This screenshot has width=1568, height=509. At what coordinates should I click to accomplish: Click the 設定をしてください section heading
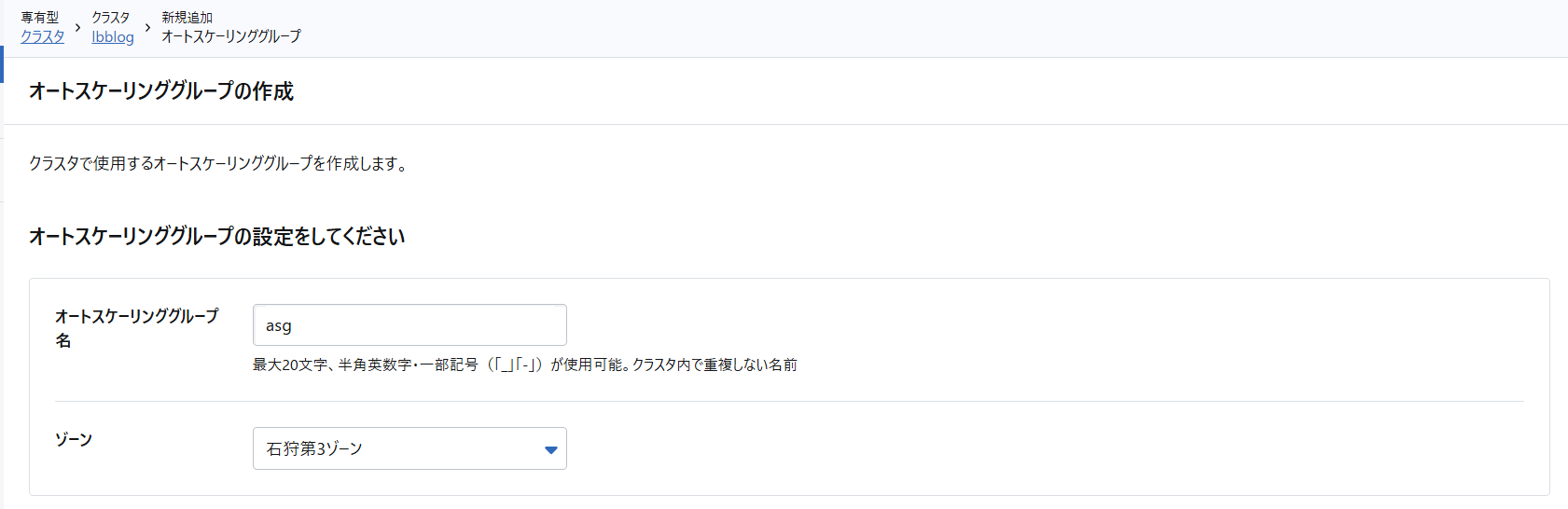tap(217, 237)
